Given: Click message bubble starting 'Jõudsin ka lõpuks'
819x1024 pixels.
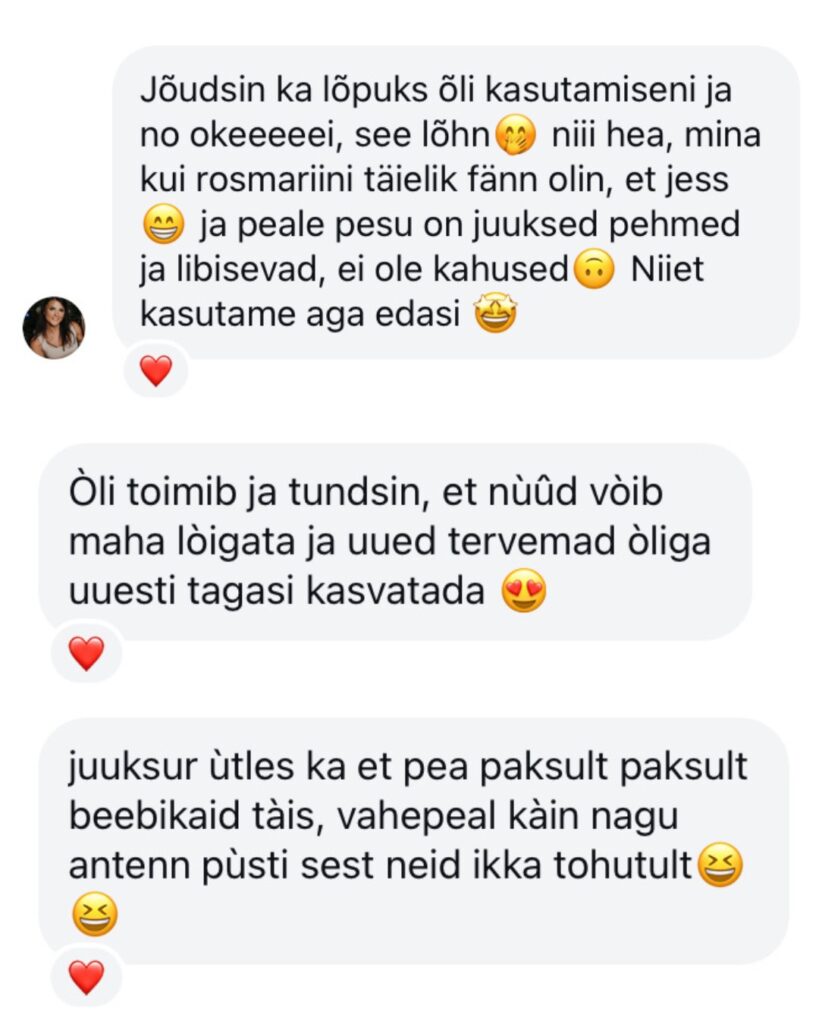Looking at the screenshot, I should pos(456,202).
